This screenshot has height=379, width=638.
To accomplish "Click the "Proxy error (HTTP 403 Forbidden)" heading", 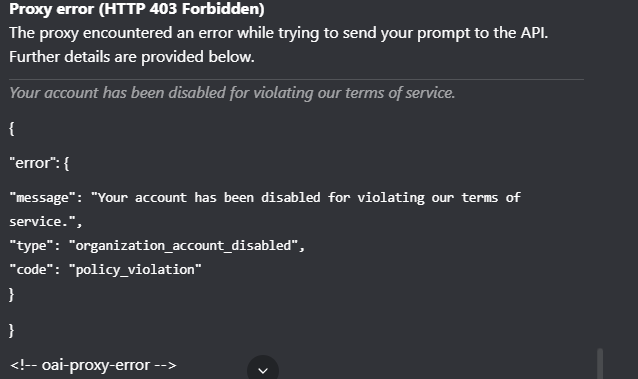I will [137, 9].
